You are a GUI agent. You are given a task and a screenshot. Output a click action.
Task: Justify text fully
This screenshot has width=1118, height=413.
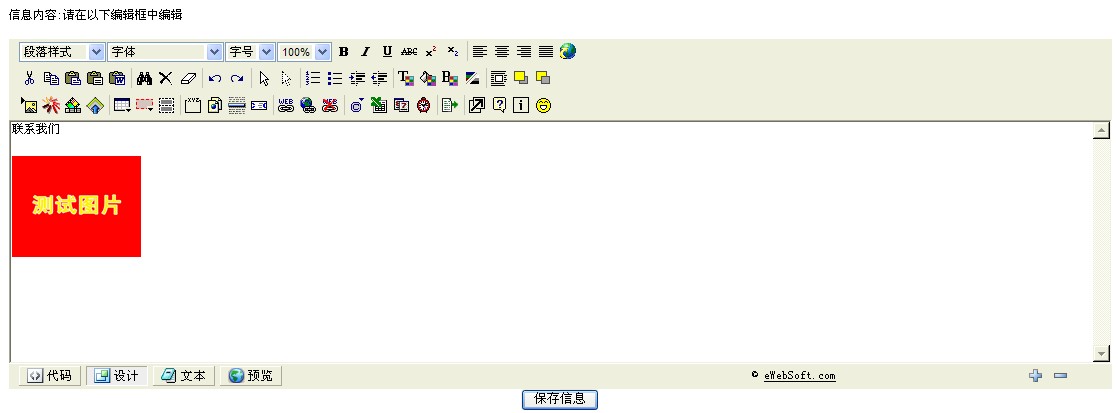point(545,51)
